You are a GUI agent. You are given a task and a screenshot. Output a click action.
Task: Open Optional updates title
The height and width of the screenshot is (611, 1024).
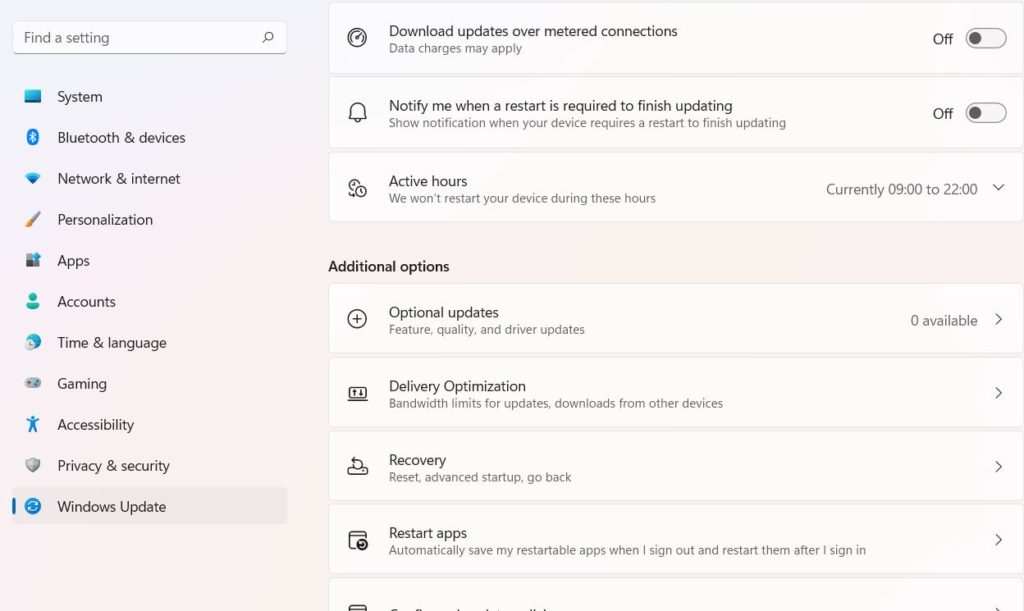pyautogui.click(x=443, y=312)
